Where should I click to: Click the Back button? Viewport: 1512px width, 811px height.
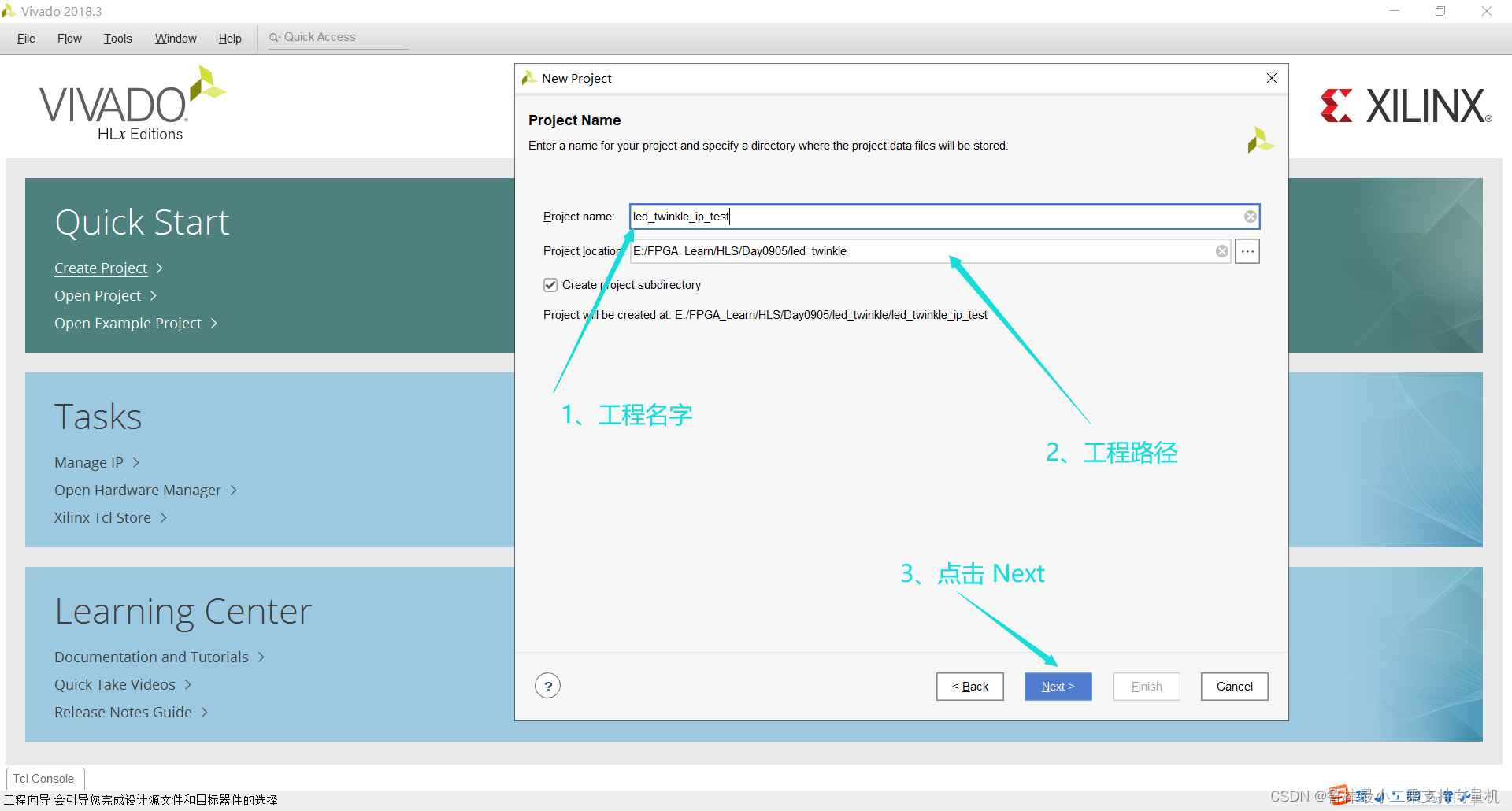point(969,687)
